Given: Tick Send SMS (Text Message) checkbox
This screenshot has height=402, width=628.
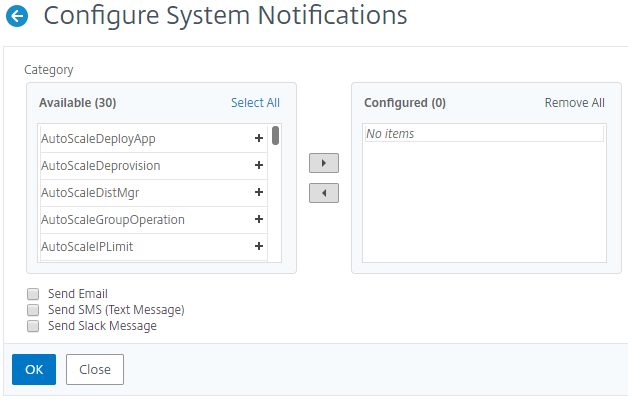Looking at the screenshot, I should [33, 310].
